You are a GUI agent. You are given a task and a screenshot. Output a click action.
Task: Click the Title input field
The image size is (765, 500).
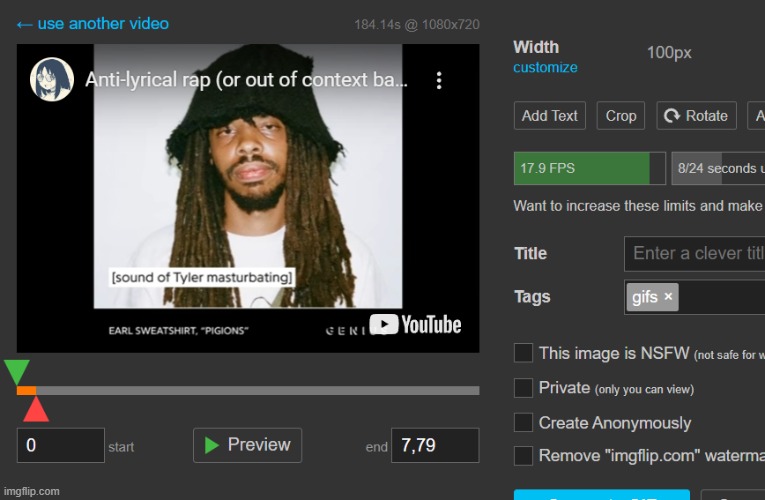click(x=694, y=254)
